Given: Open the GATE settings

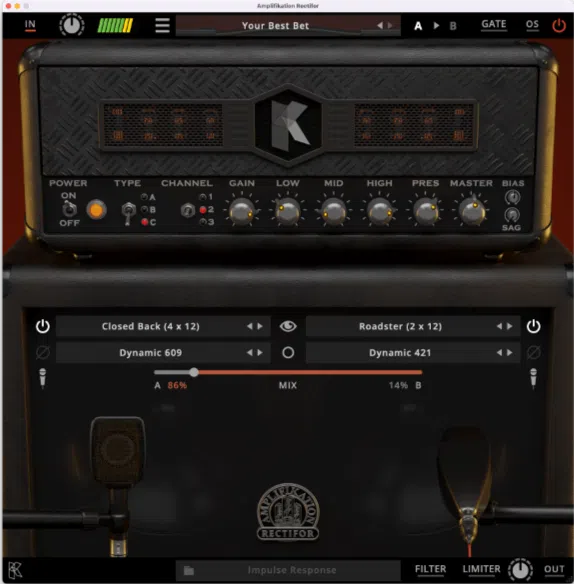Looking at the screenshot, I should coord(494,25).
